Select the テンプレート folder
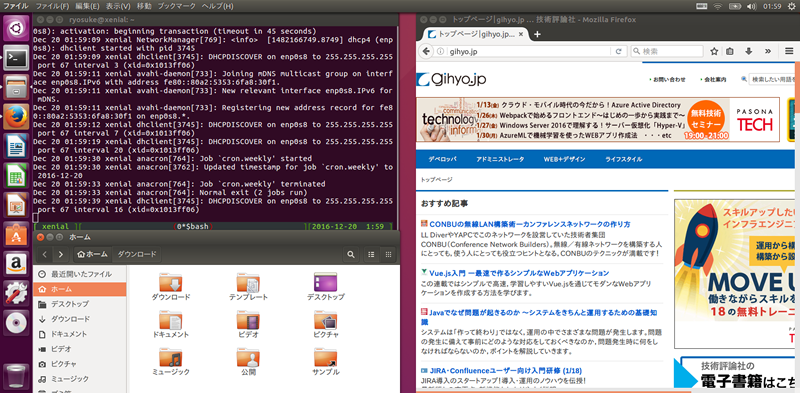This screenshot has width=800, height=393. pyautogui.click(x=248, y=287)
